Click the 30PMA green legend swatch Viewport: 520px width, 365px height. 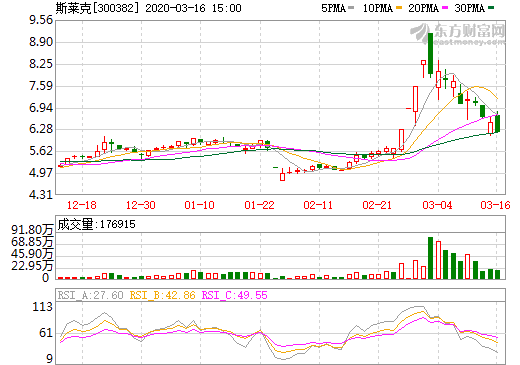(491, 7)
